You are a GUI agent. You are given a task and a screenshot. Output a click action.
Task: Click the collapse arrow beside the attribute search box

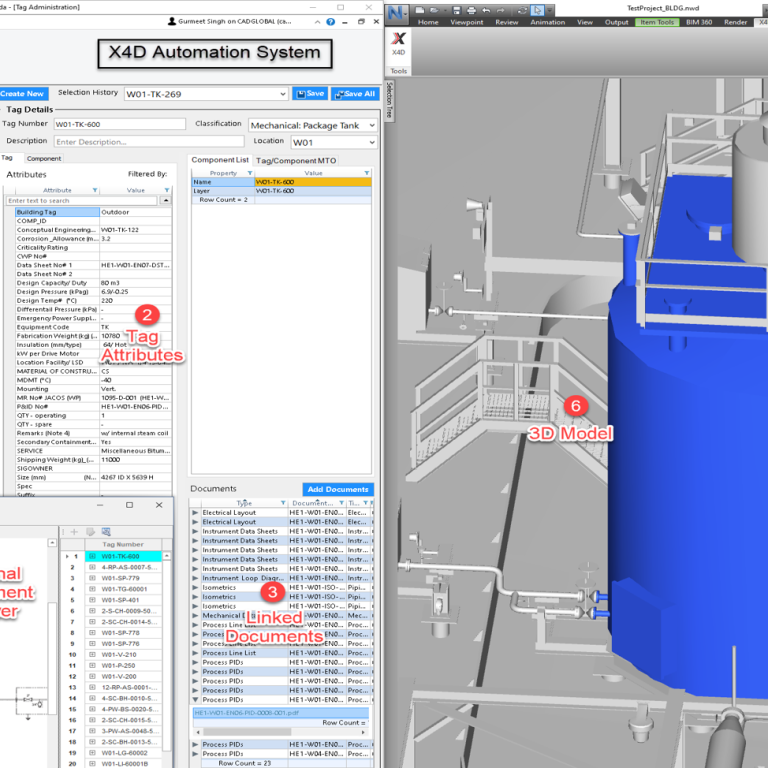pos(166,200)
